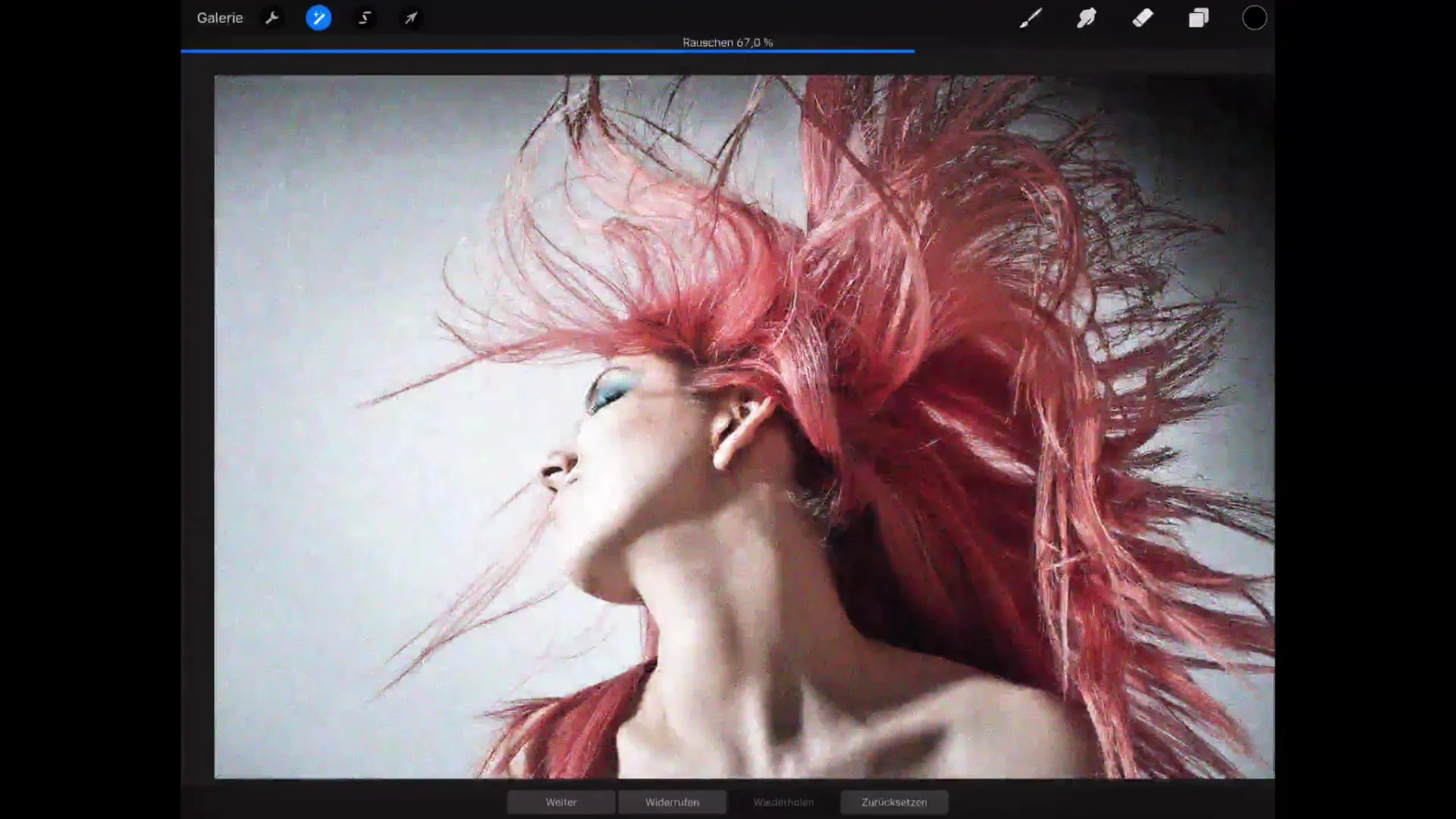This screenshot has height=819, width=1456.
Task: Open the Actions wrench menu
Action: pyautogui.click(x=272, y=17)
